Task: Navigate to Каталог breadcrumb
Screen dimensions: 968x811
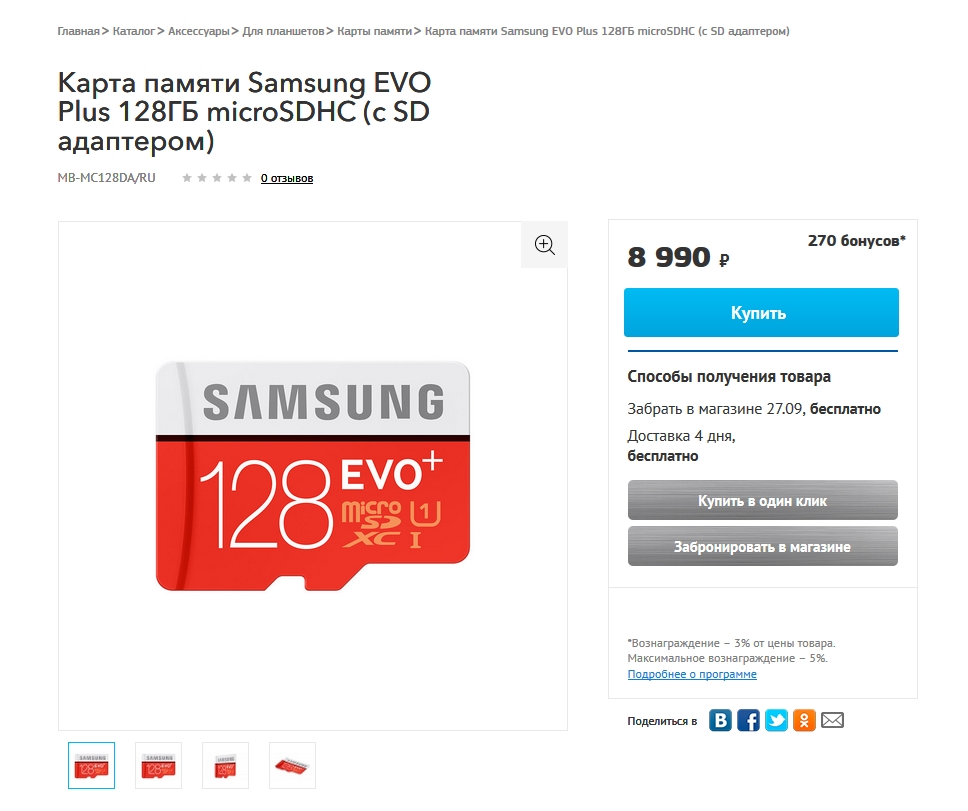Action: [x=133, y=31]
